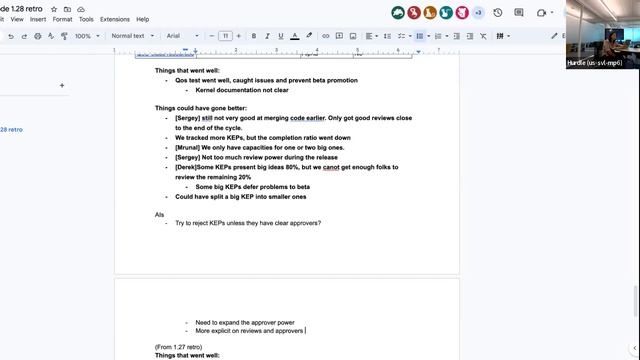Decrease the font size
Viewport: 640px width, 360px height.
point(211,36)
